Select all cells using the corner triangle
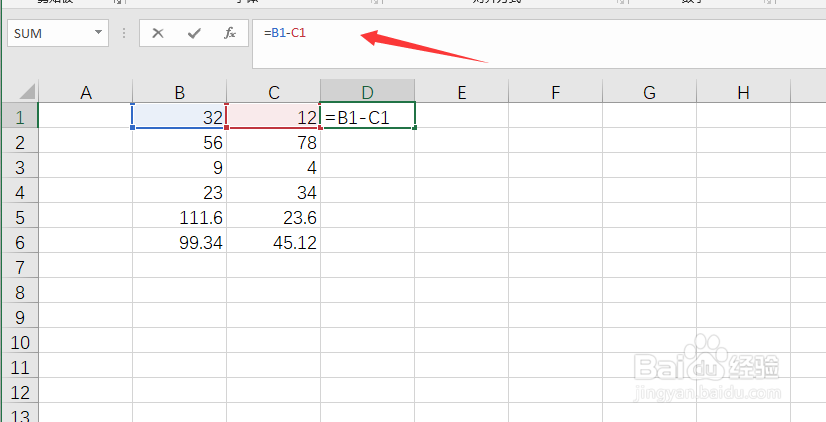This screenshot has width=826, height=422. pyautogui.click(x=27, y=91)
